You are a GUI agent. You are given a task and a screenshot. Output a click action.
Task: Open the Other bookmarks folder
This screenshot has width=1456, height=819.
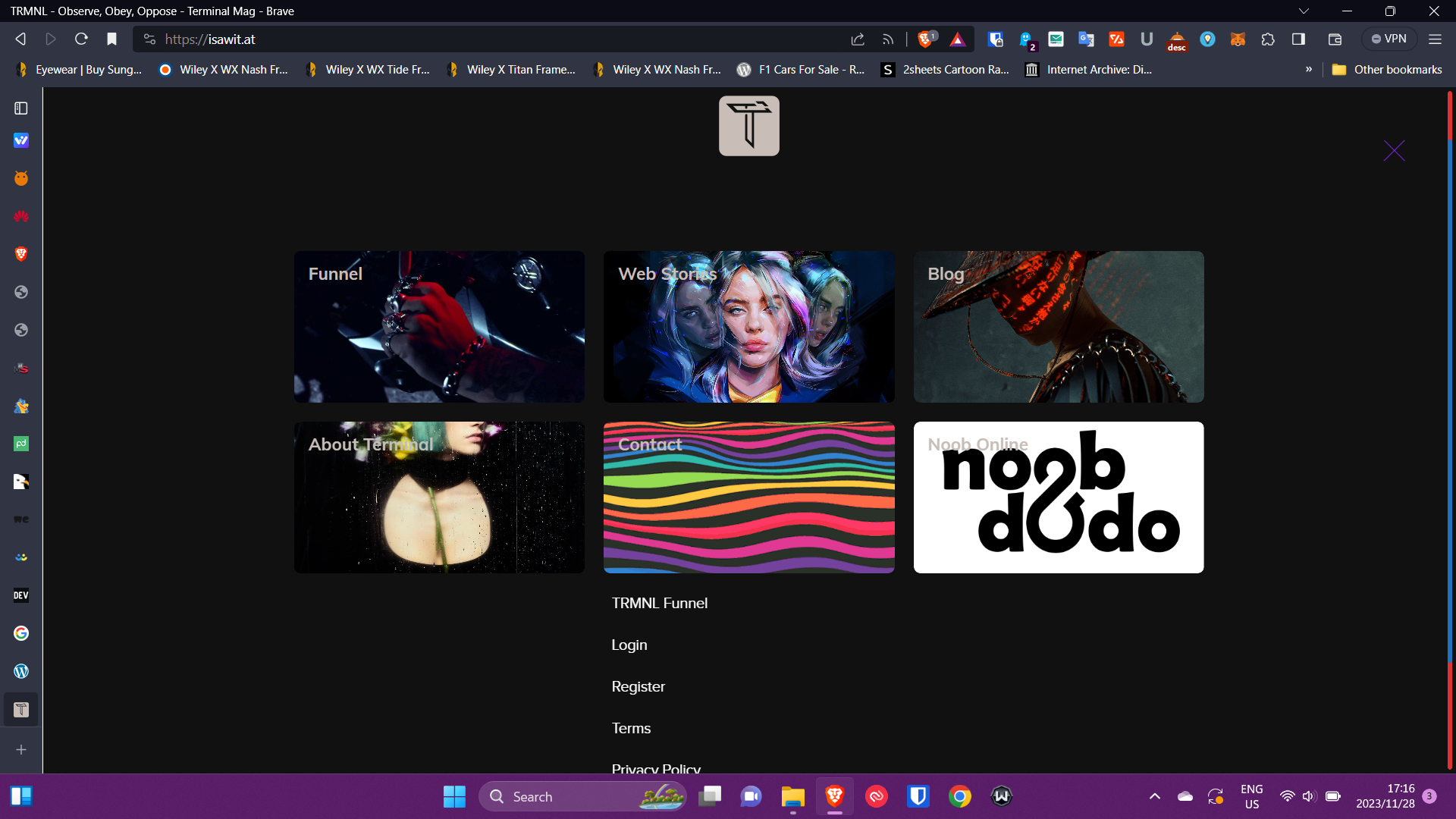pos(1387,69)
